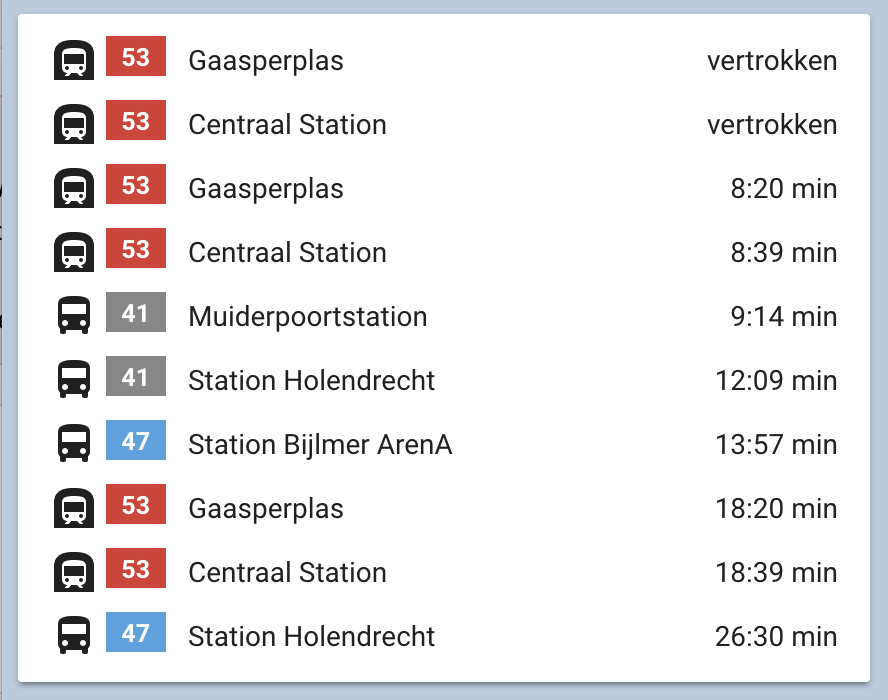Click the metro icon for departed Gaasperplas train
Screen dimensions: 888x700
pos(73,60)
